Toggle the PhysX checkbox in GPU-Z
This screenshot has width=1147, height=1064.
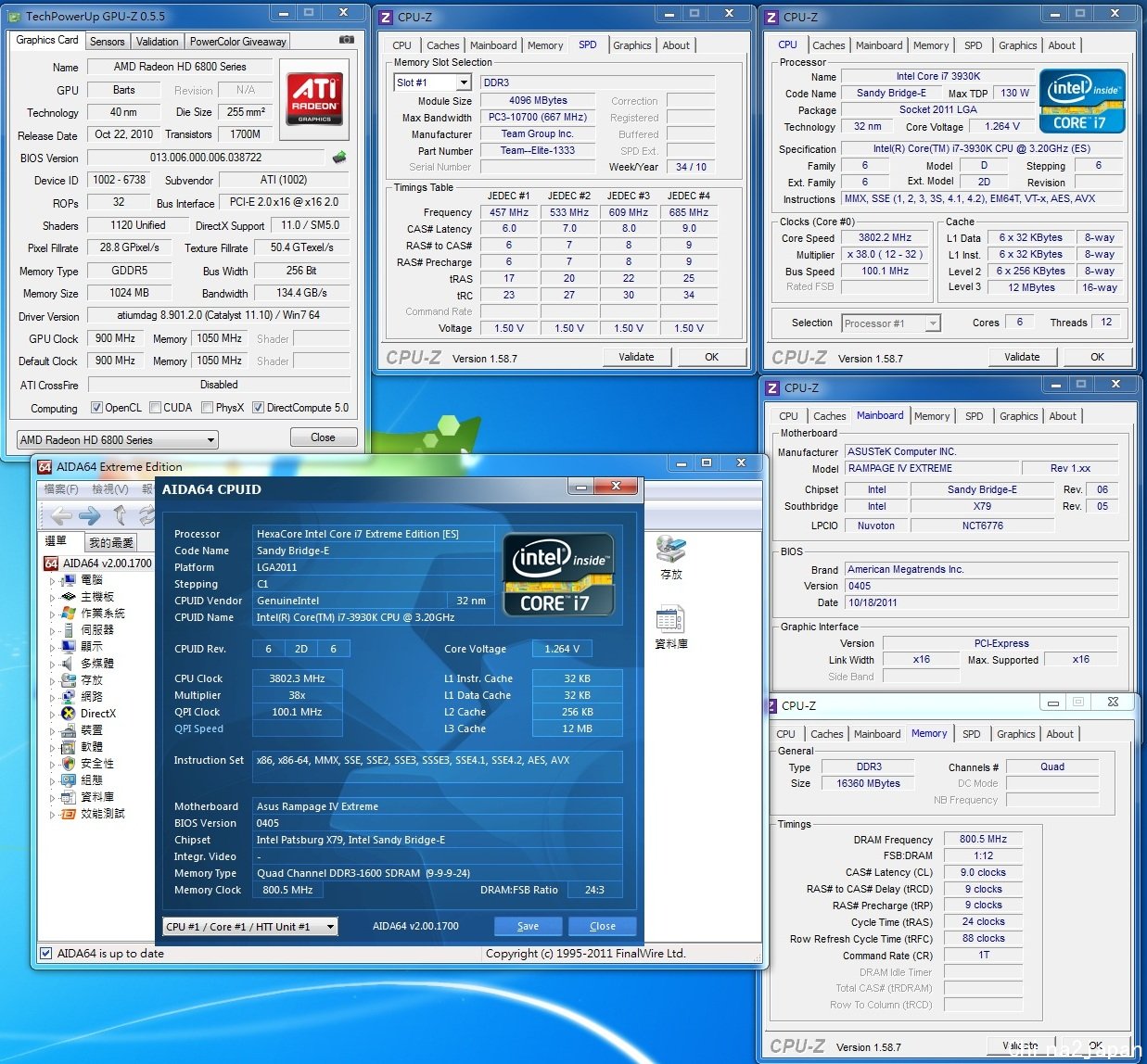point(207,408)
